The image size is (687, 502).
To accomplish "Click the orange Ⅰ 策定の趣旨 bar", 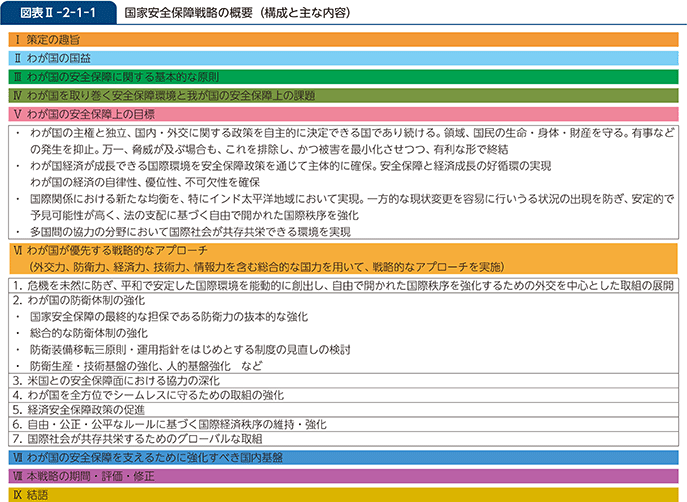I will point(343,39).
